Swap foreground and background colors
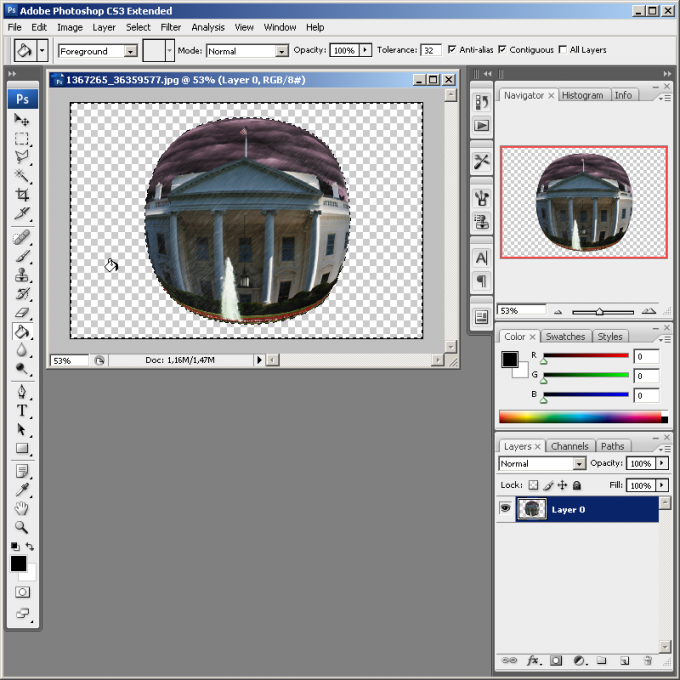This screenshot has height=680, width=680. pyautogui.click(x=29, y=546)
